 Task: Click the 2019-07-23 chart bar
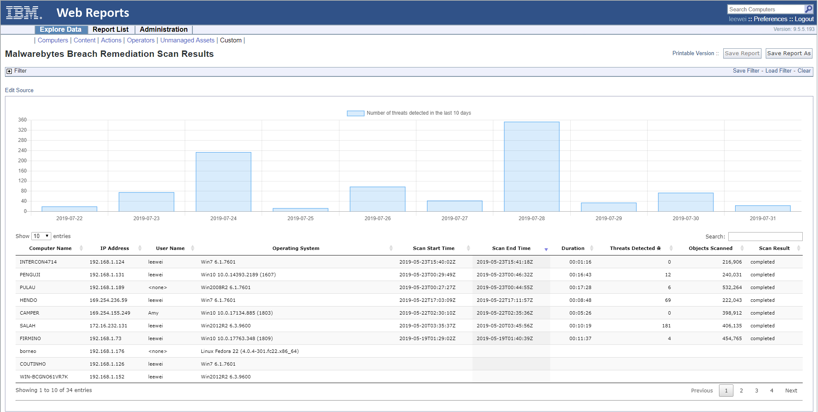[146, 202]
